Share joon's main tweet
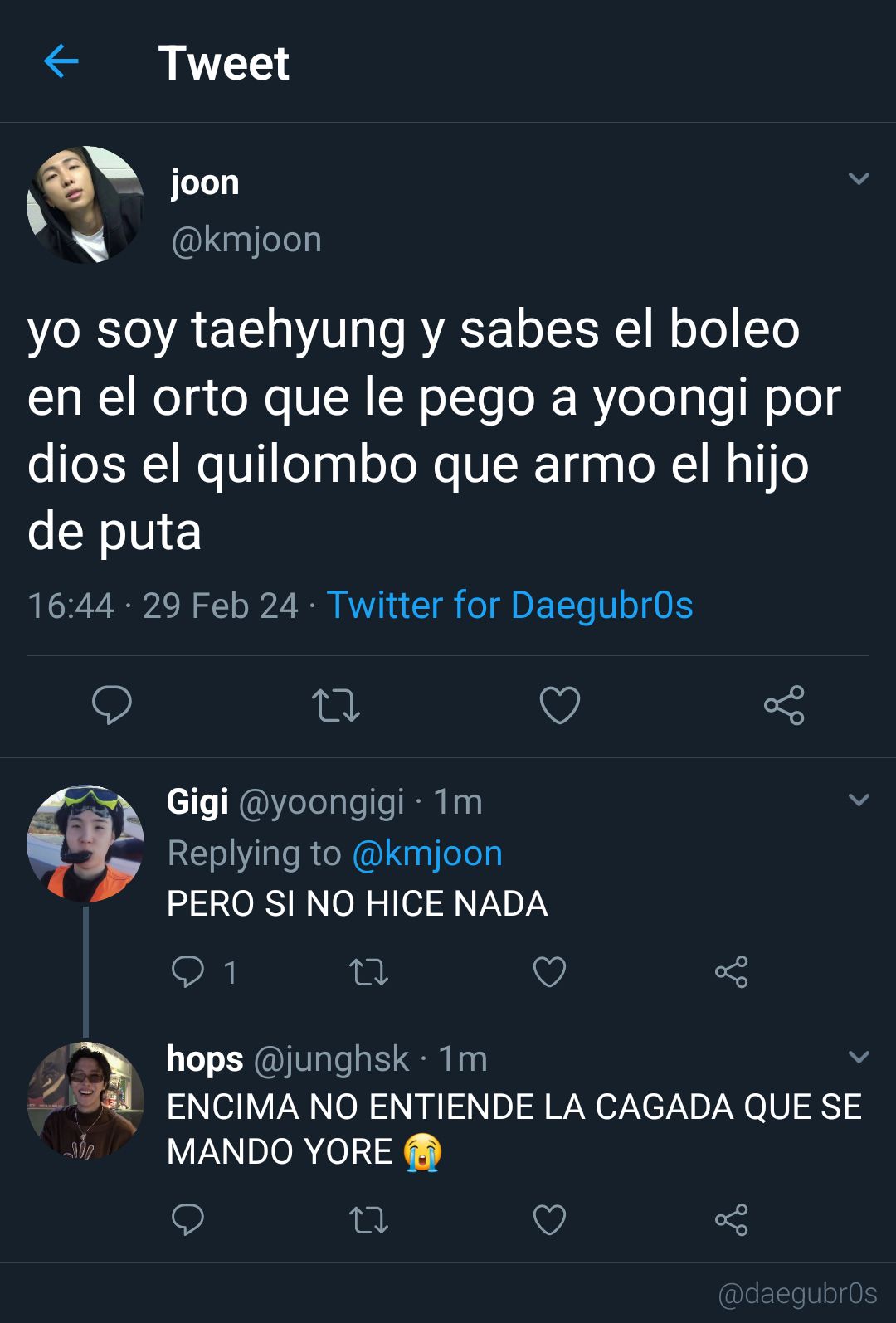The height and width of the screenshot is (1323, 896). [x=784, y=705]
